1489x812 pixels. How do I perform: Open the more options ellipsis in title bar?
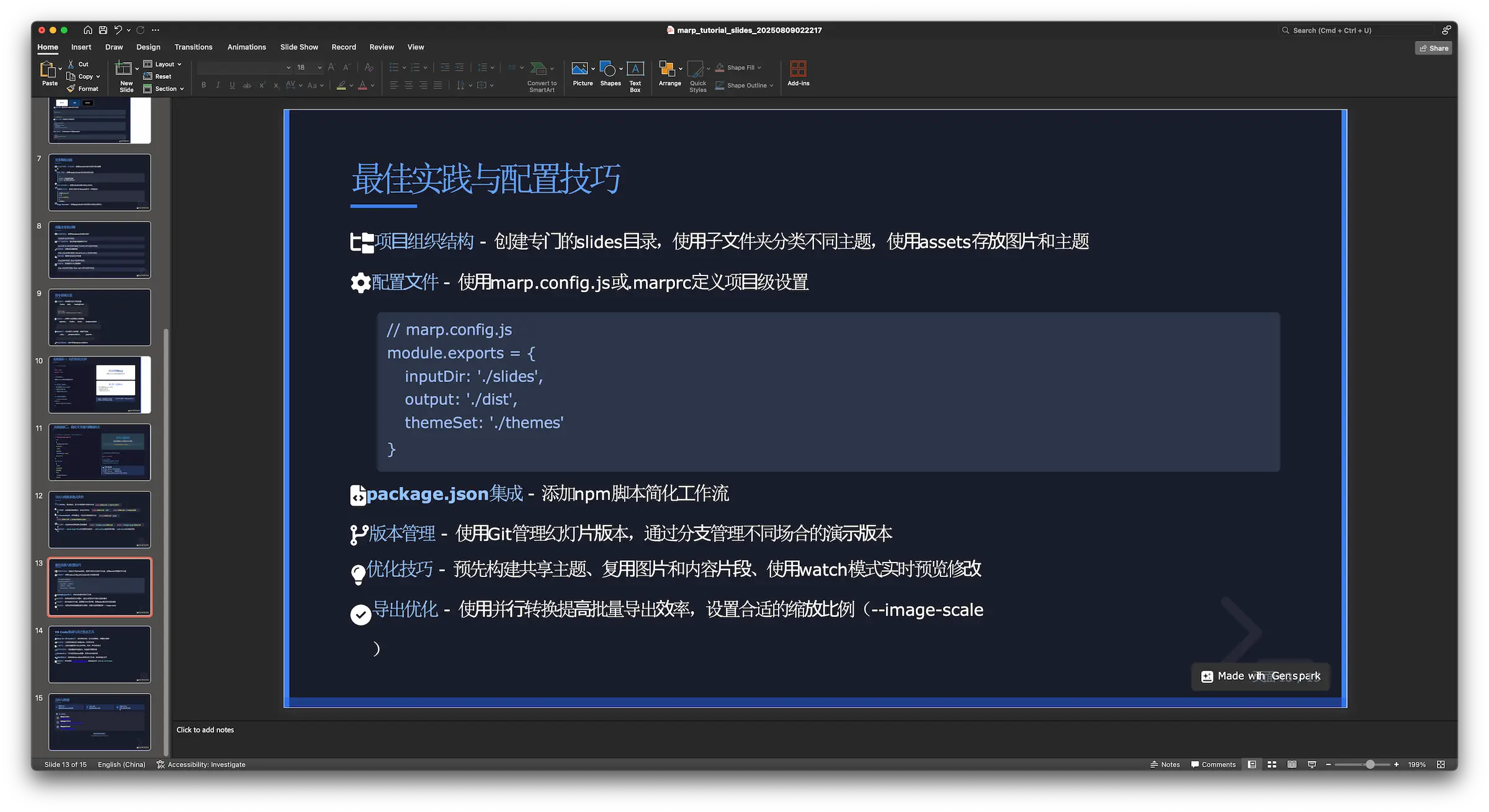coord(156,30)
